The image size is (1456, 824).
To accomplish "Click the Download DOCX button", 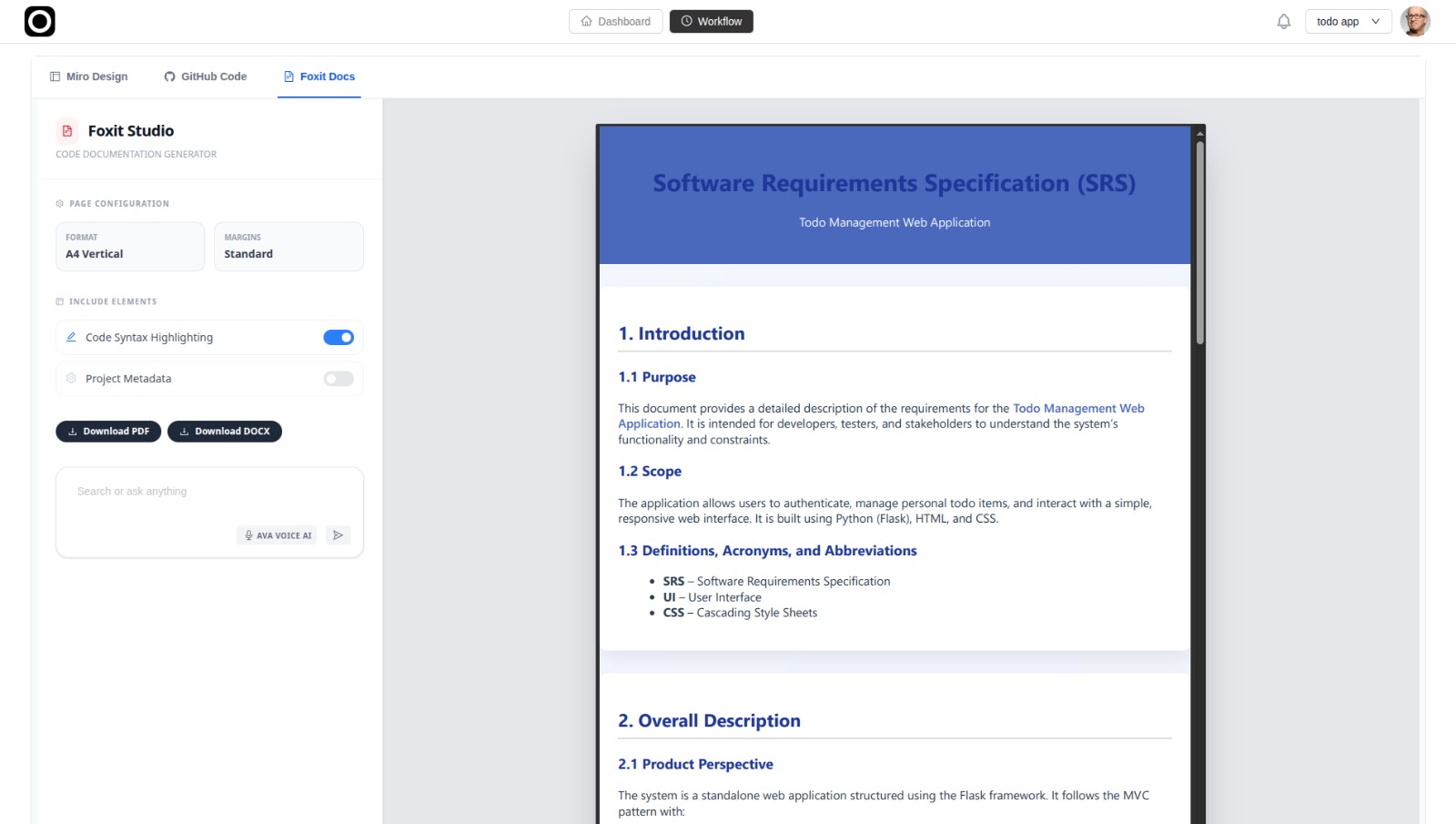I will pyautogui.click(x=225, y=432).
